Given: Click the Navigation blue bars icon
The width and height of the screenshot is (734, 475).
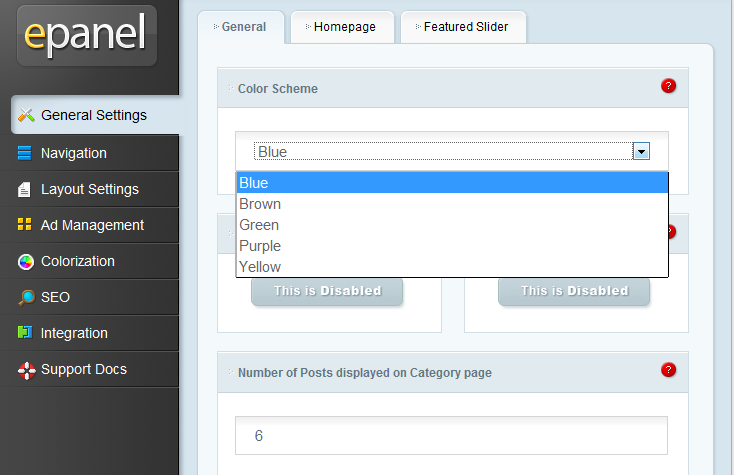Looking at the screenshot, I should point(24,153).
